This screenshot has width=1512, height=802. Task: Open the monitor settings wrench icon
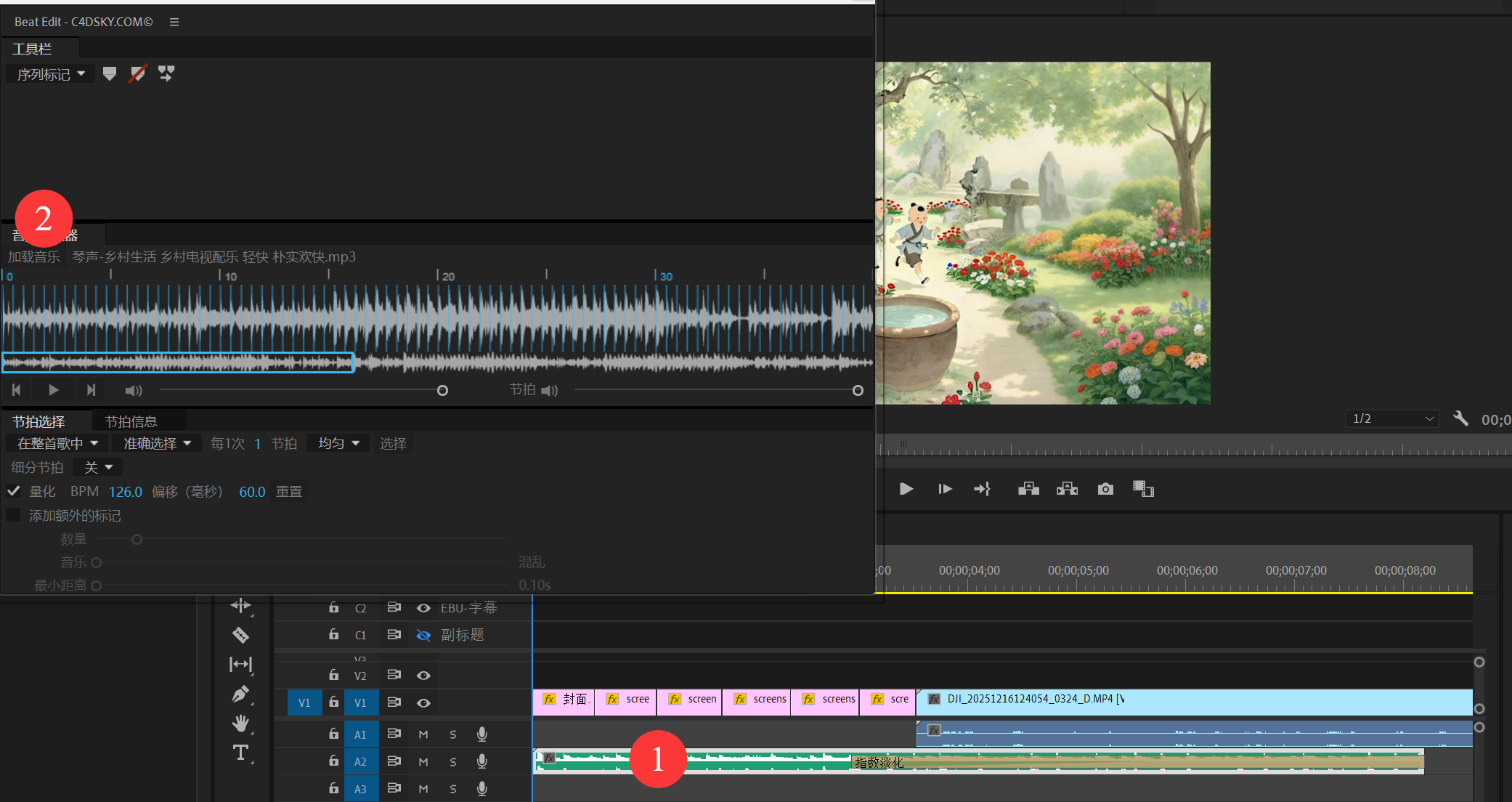point(1460,418)
